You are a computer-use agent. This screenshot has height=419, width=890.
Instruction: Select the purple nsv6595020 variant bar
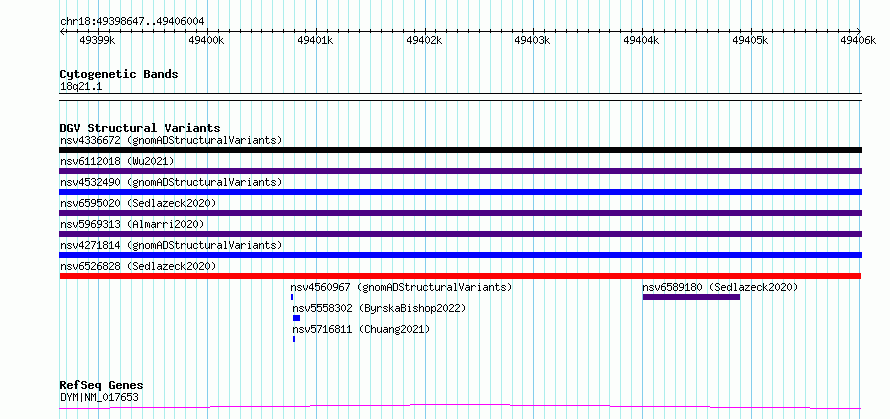461,213
